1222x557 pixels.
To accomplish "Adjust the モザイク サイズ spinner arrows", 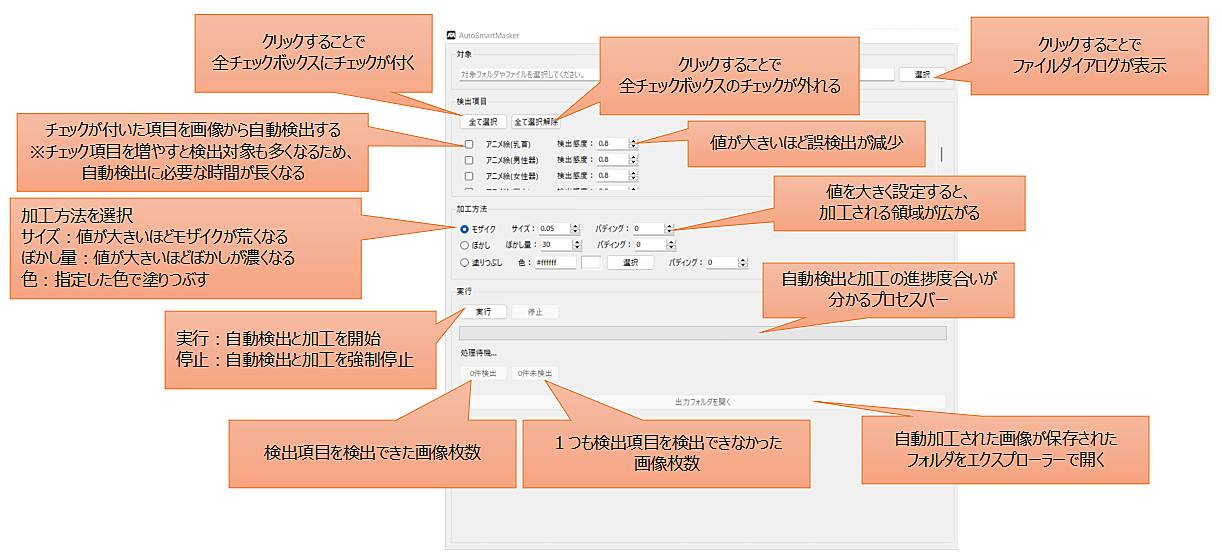I will 575,228.
